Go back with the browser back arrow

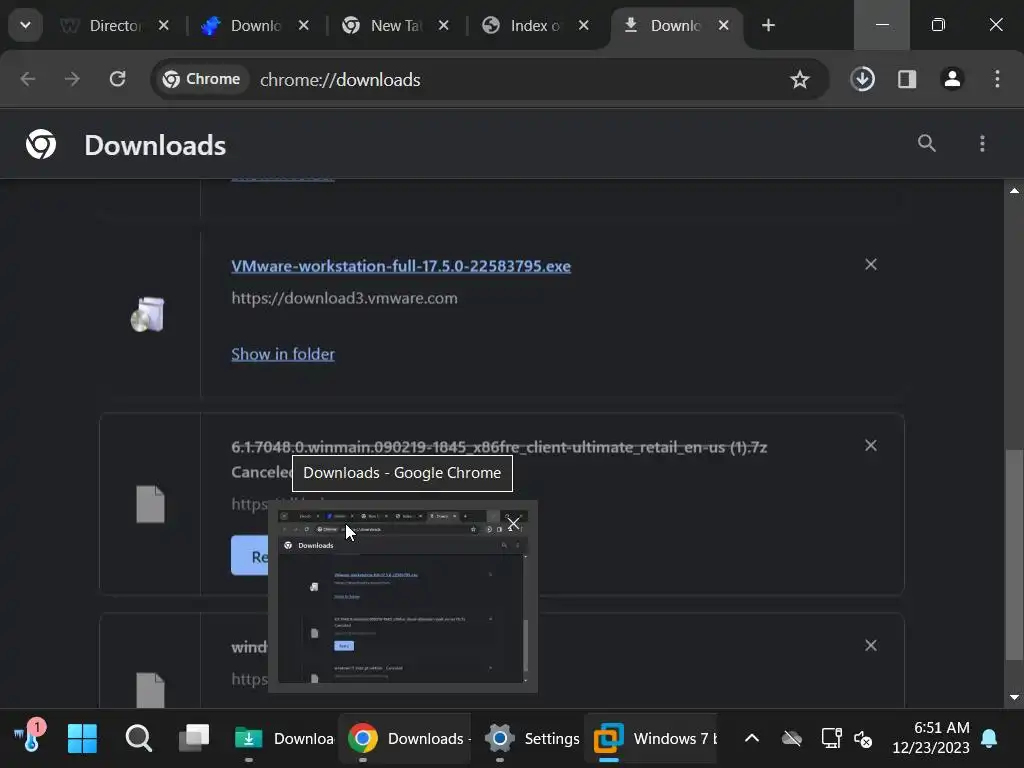[x=27, y=79]
